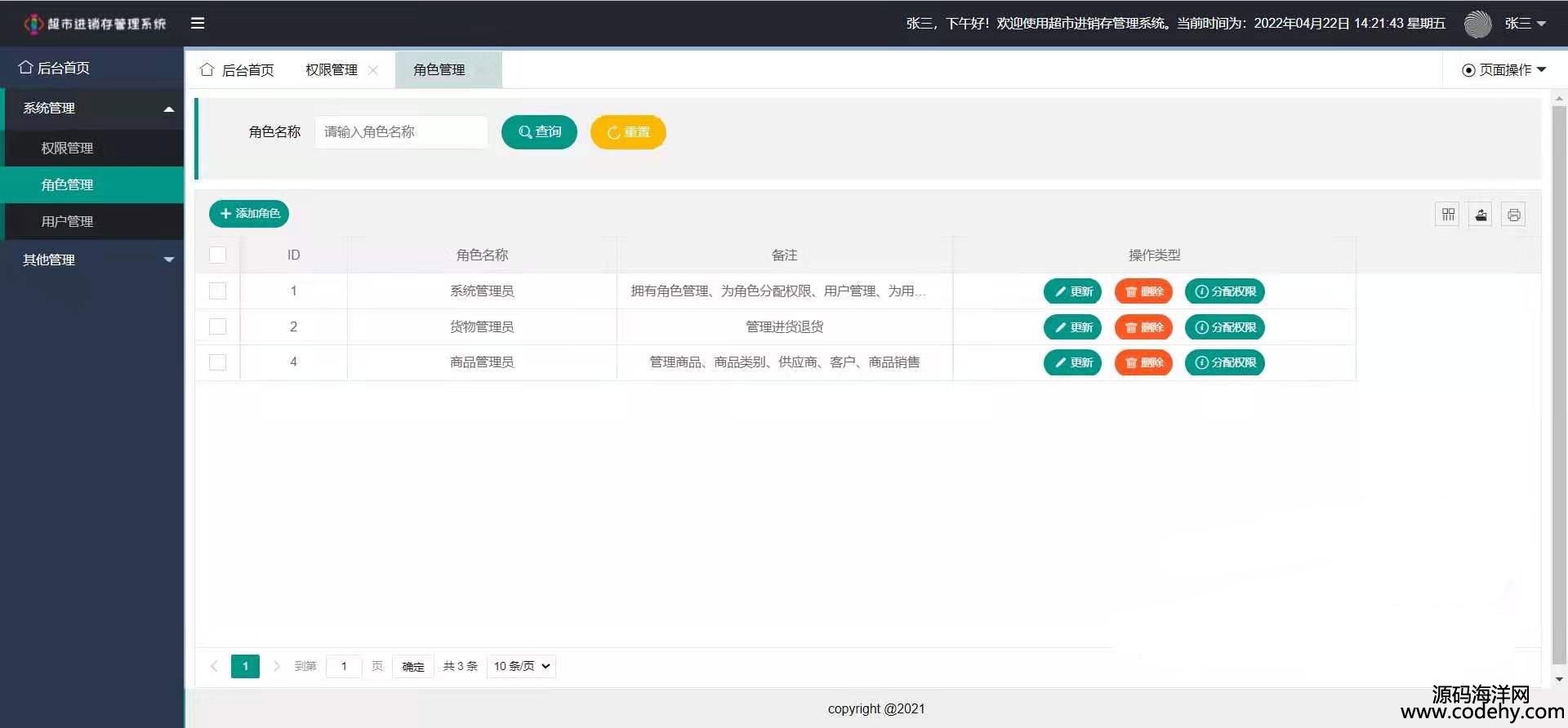Click the 后台首页 home icon in sidebar

[26, 68]
